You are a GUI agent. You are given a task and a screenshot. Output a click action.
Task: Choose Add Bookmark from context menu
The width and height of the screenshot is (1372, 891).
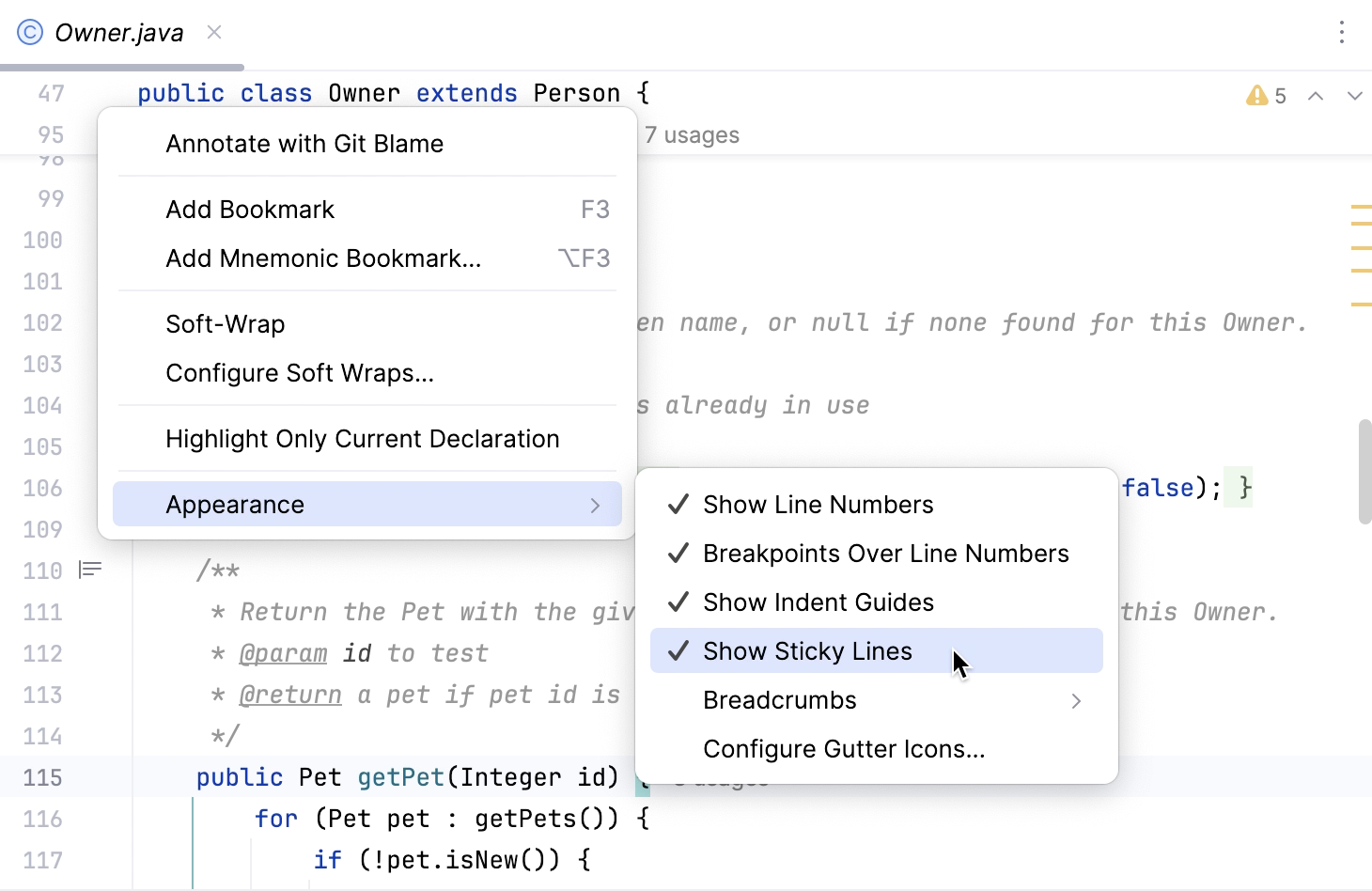point(250,210)
